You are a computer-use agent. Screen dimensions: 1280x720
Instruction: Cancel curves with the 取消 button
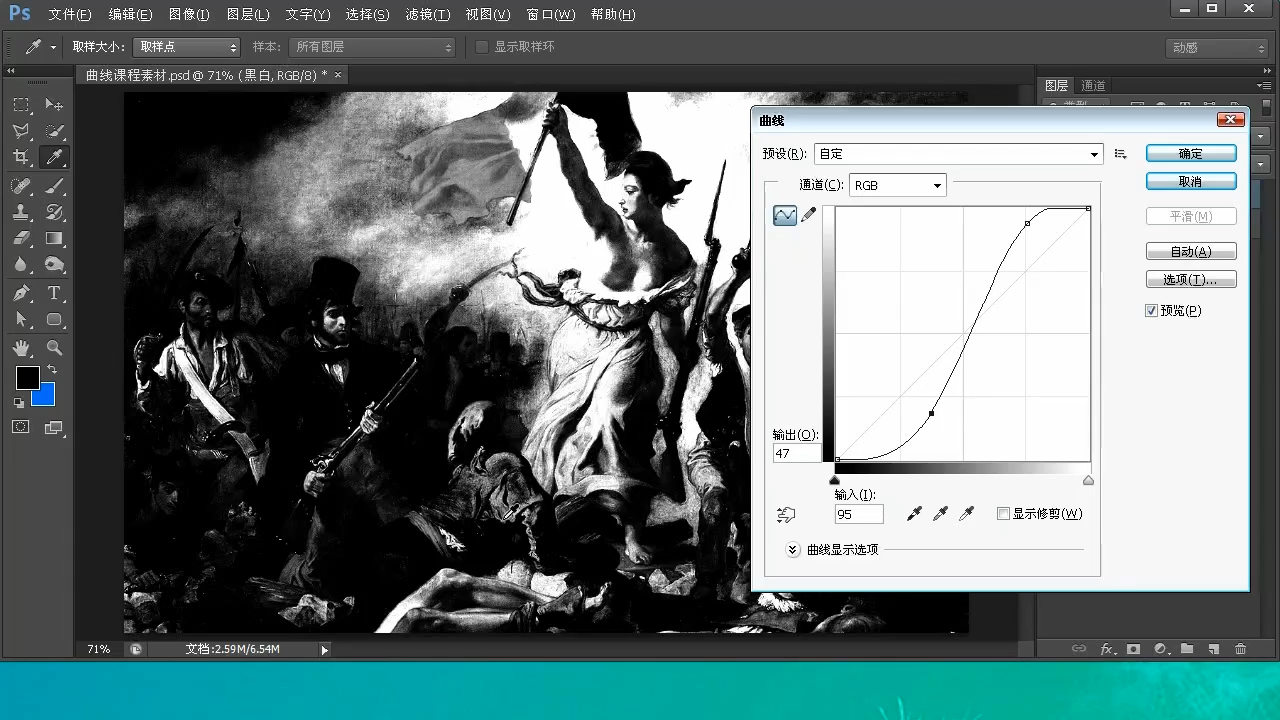(1191, 182)
